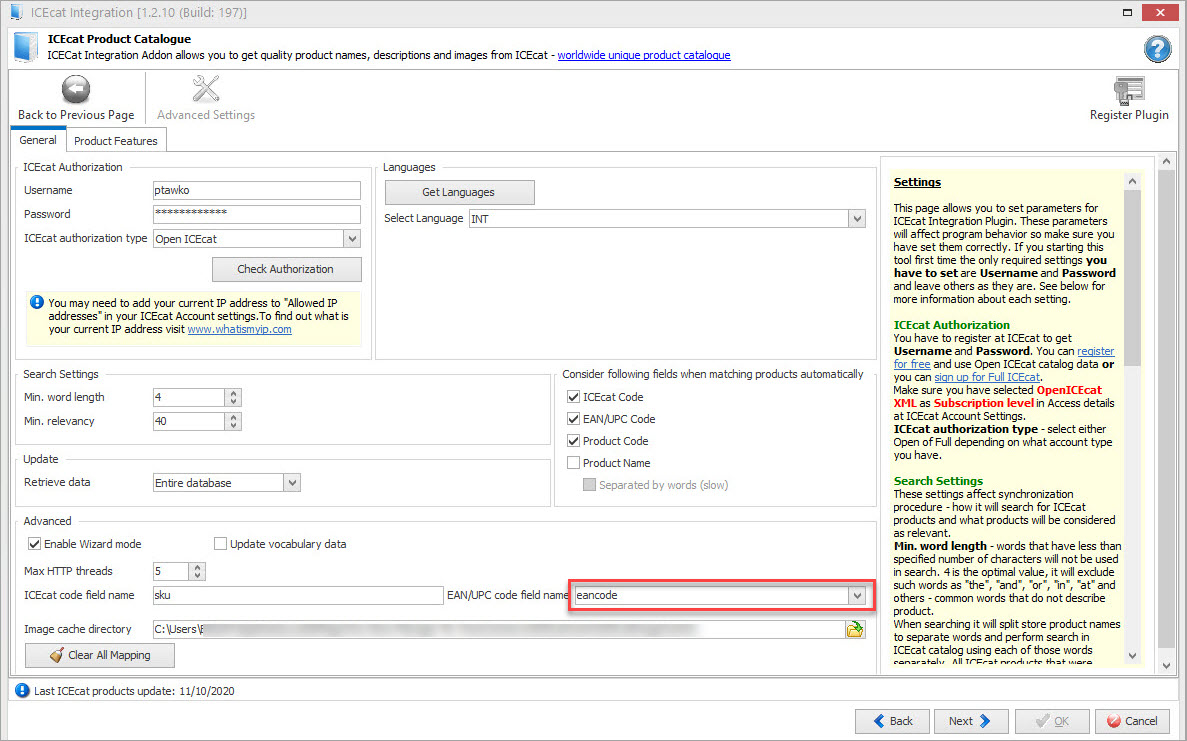The width and height of the screenshot is (1187, 741).
Task: Click the Settings heading in help panel
Action: 917,182
